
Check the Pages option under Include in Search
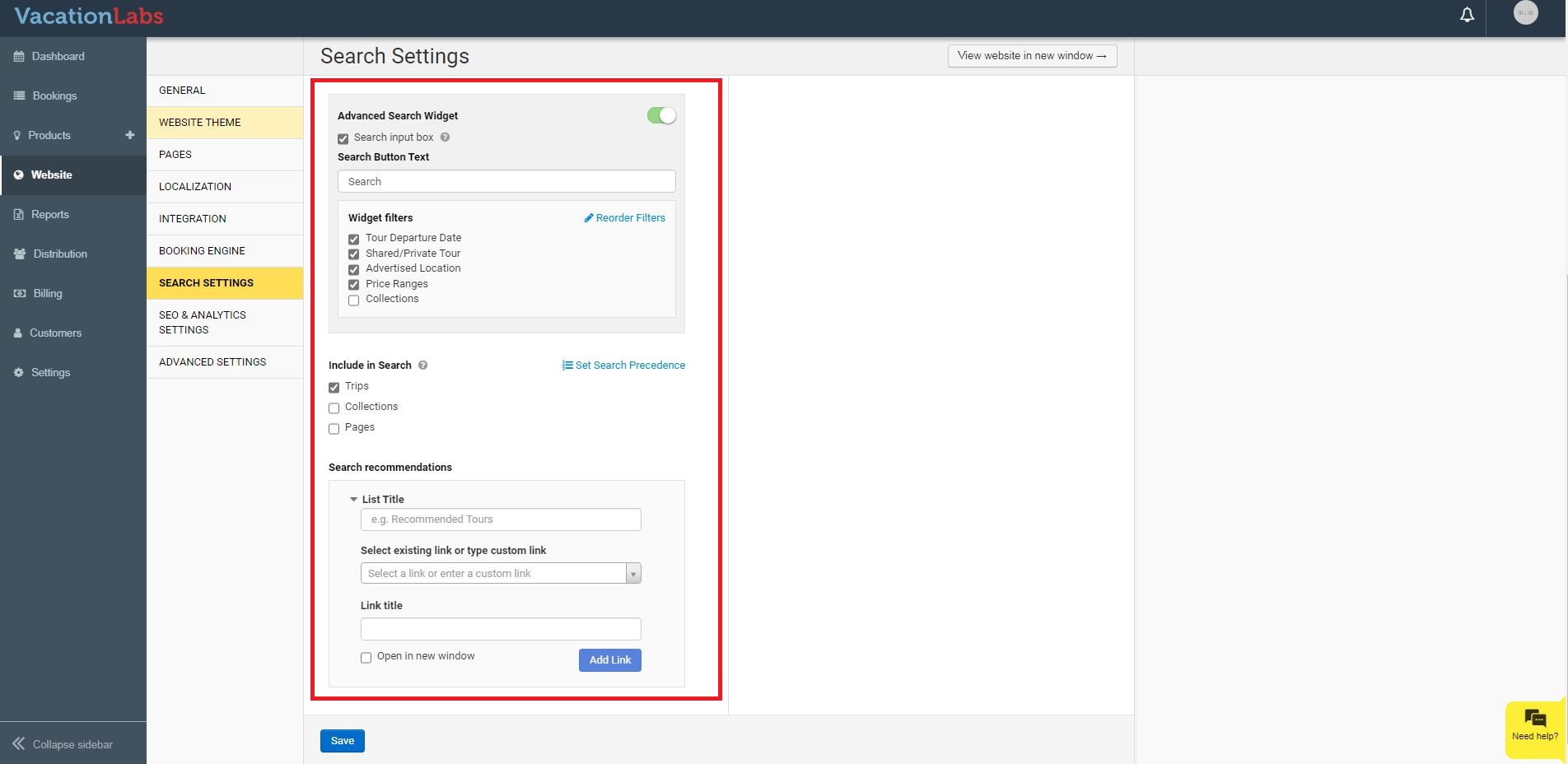click(334, 429)
